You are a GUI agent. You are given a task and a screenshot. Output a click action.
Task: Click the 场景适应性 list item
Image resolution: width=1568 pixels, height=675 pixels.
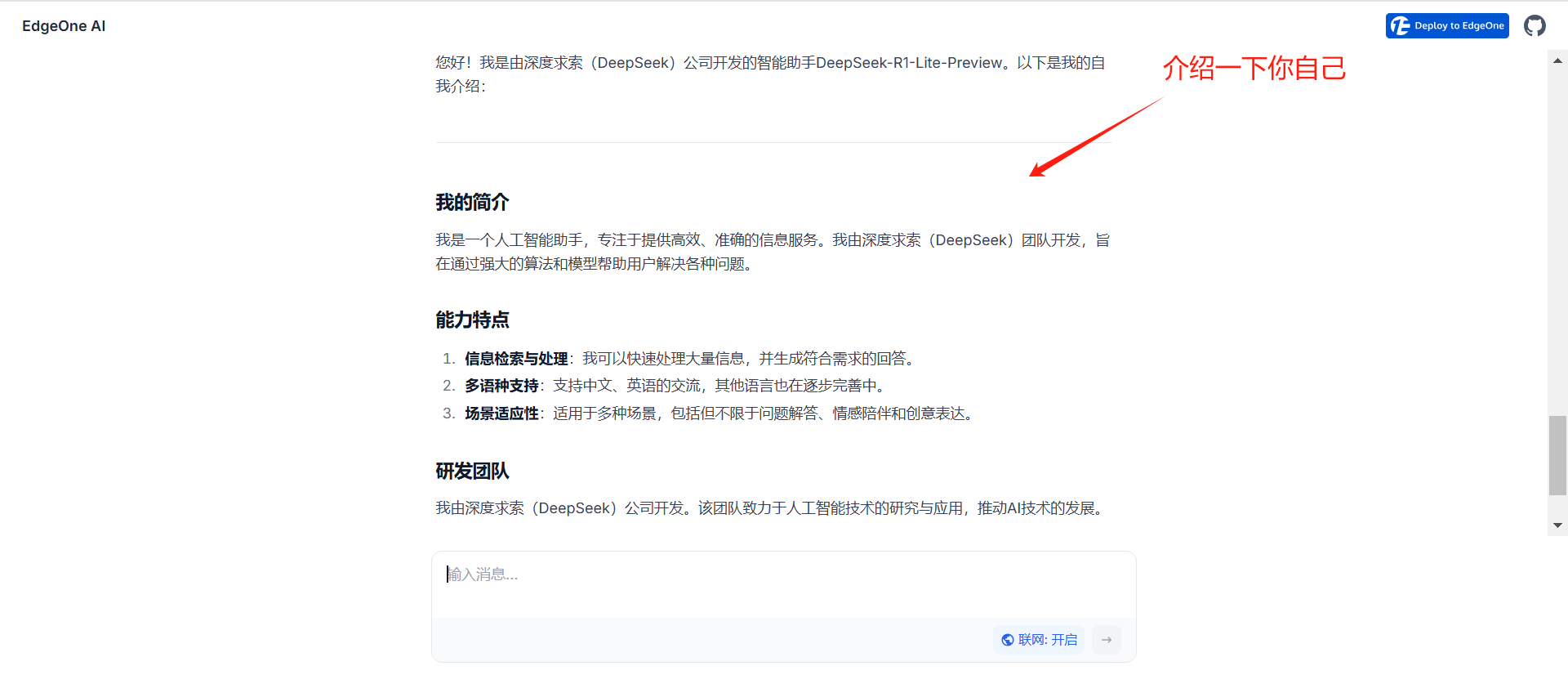click(x=720, y=413)
